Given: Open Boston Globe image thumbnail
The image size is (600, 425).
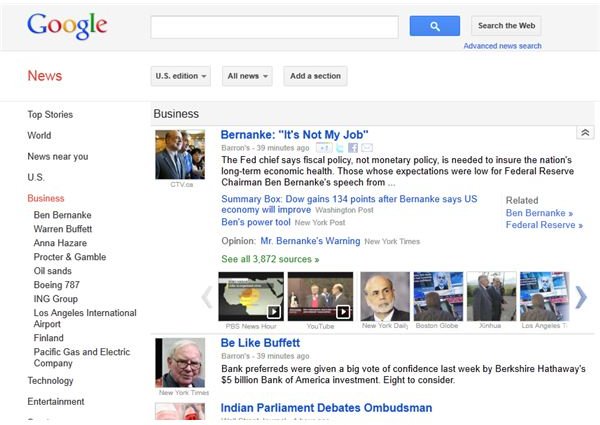Looking at the screenshot, I should [x=439, y=296].
